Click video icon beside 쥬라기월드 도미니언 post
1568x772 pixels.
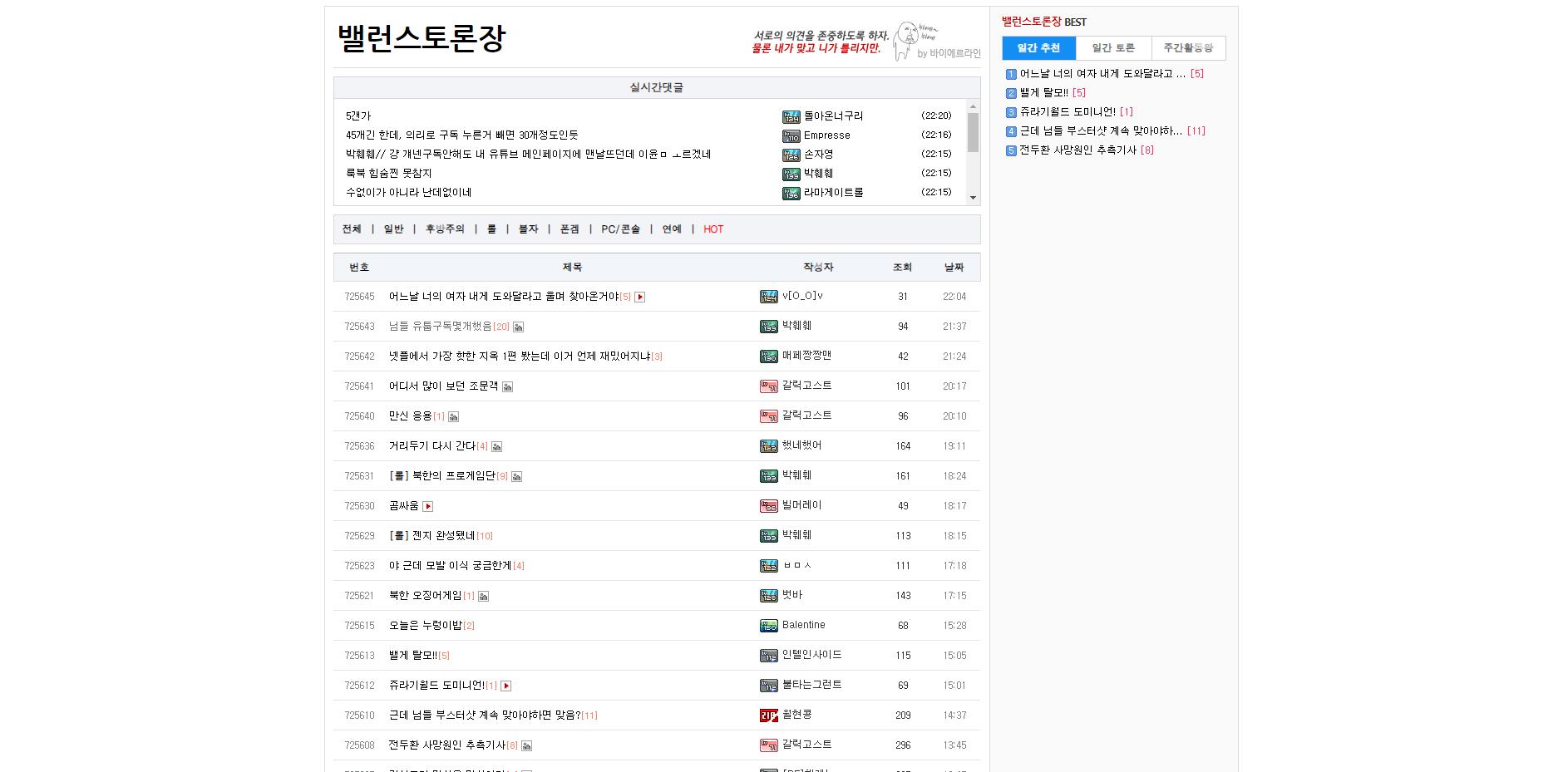point(505,686)
